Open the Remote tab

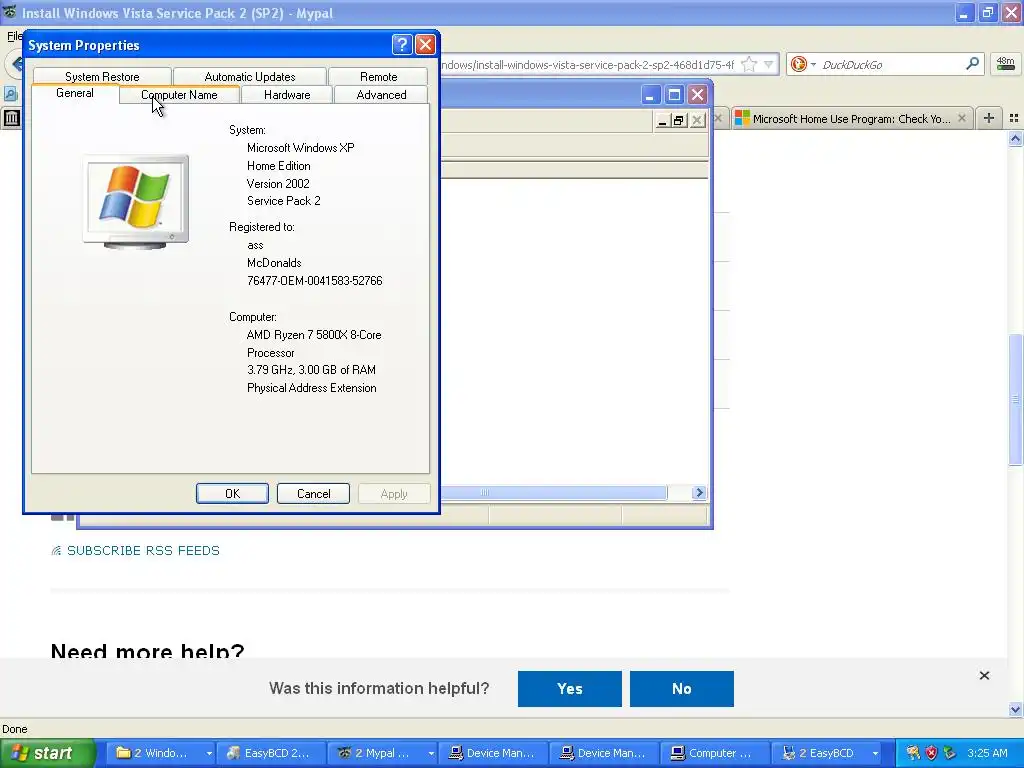coord(378,76)
